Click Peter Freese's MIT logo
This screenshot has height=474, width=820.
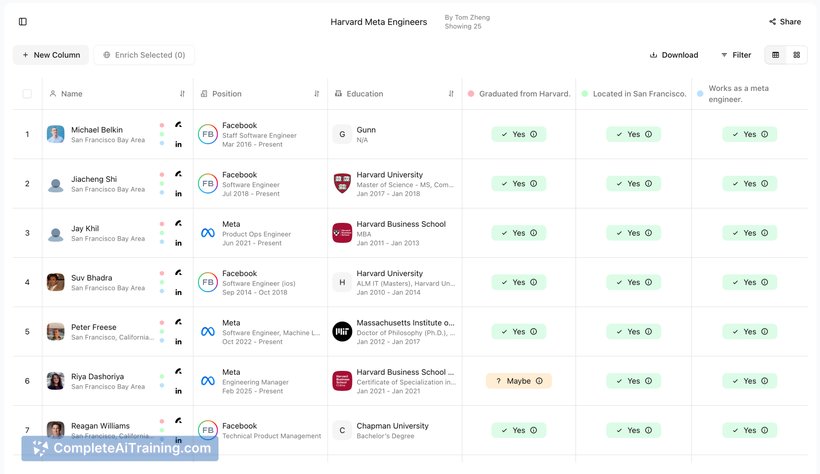pyautogui.click(x=342, y=331)
